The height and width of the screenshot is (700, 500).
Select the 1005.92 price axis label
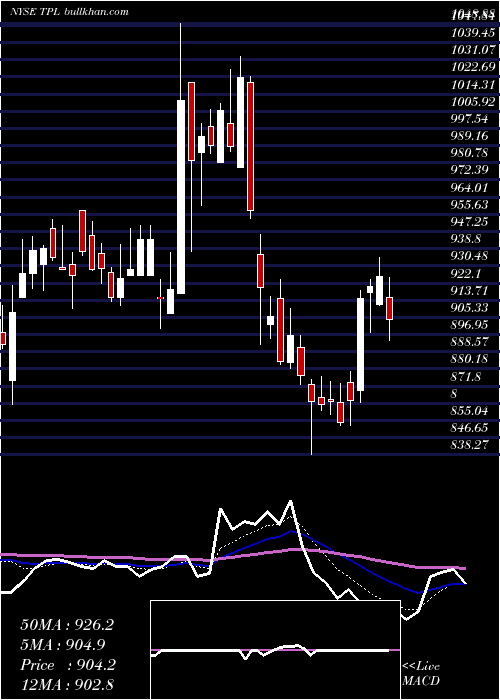tap(473, 102)
